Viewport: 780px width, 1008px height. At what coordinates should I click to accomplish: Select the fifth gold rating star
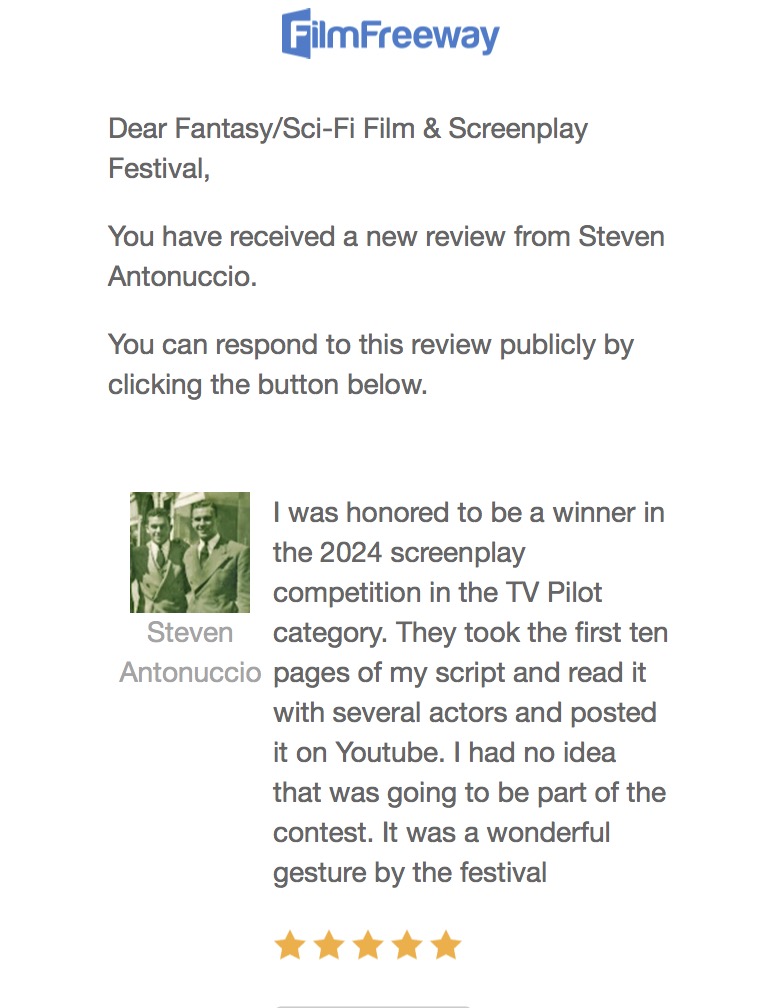click(445, 945)
